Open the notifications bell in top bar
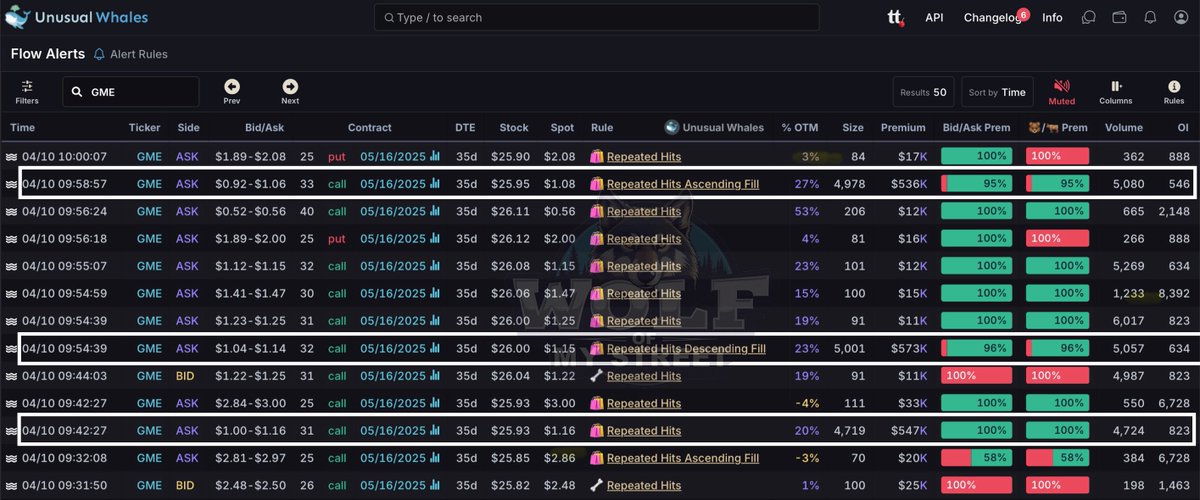Image resolution: width=1200 pixels, height=500 pixels. [x=1150, y=18]
